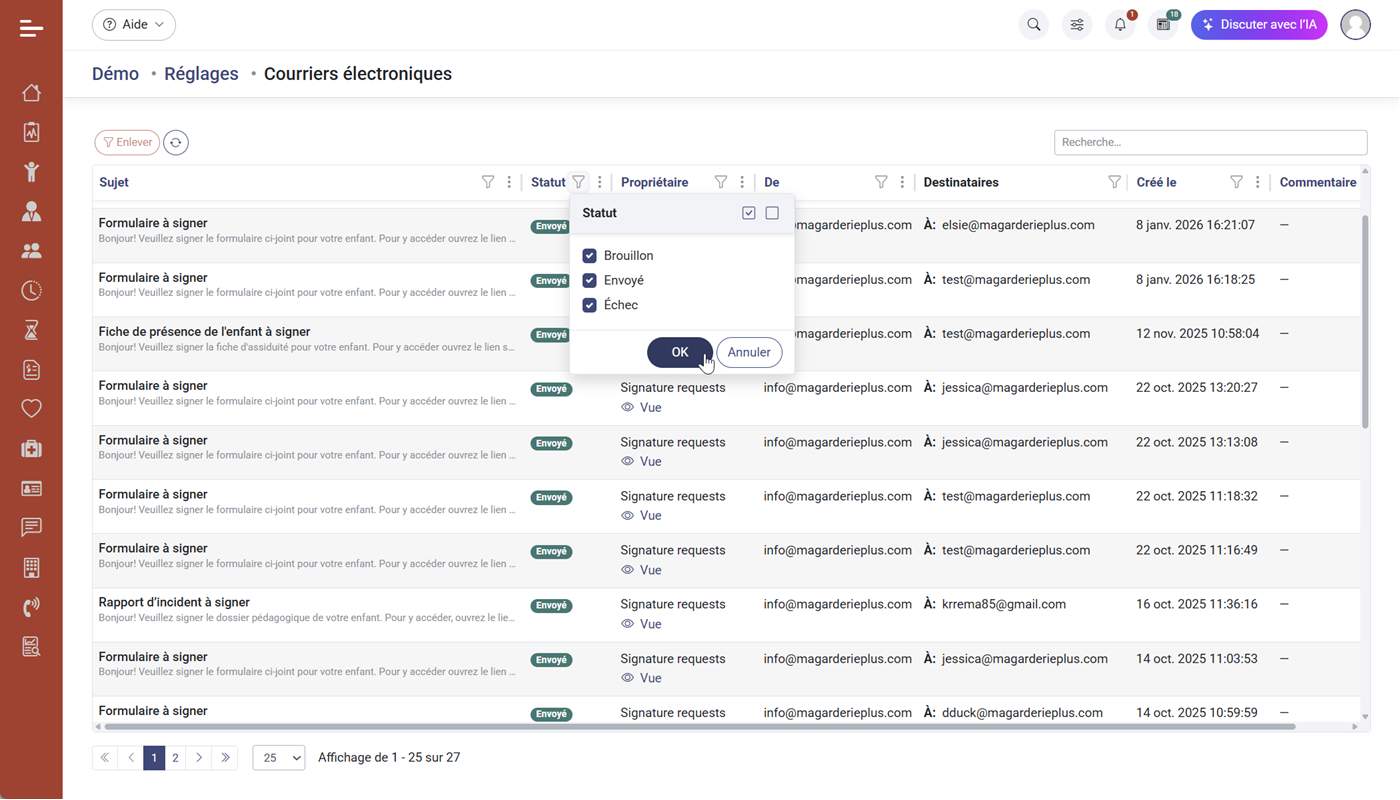This screenshot has height=800, width=1400.
Task: Uncheck the Brouillon status checkbox
Action: coord(590,256)
